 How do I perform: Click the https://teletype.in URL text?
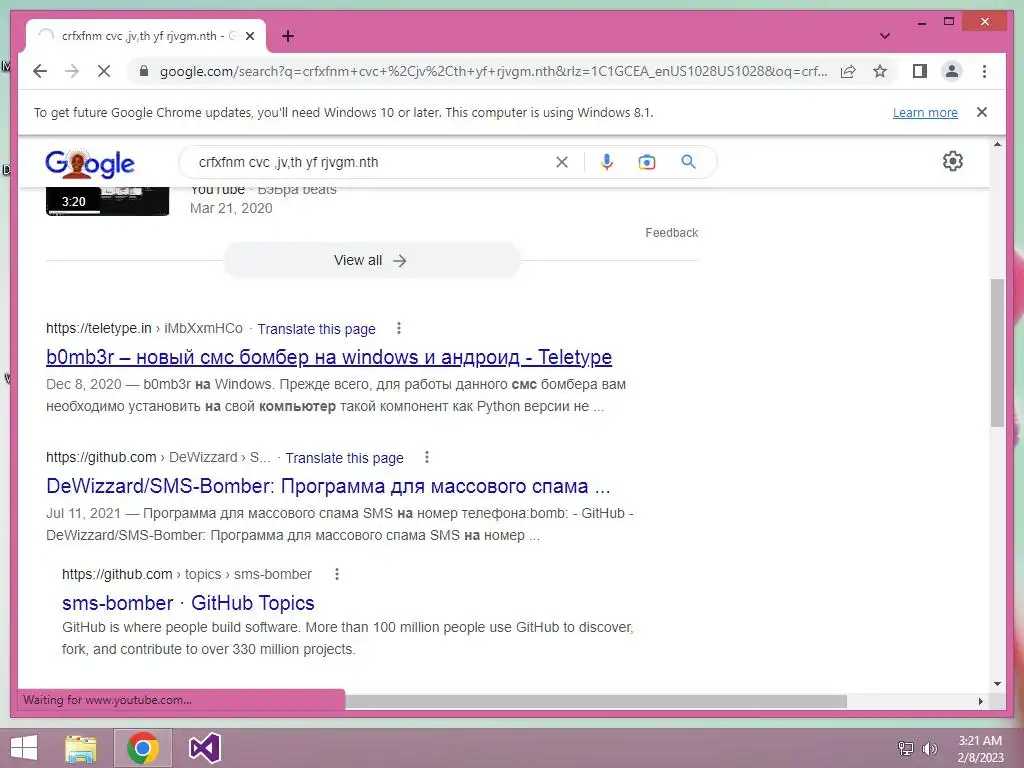pyautogui.click(x=99, y=328)
